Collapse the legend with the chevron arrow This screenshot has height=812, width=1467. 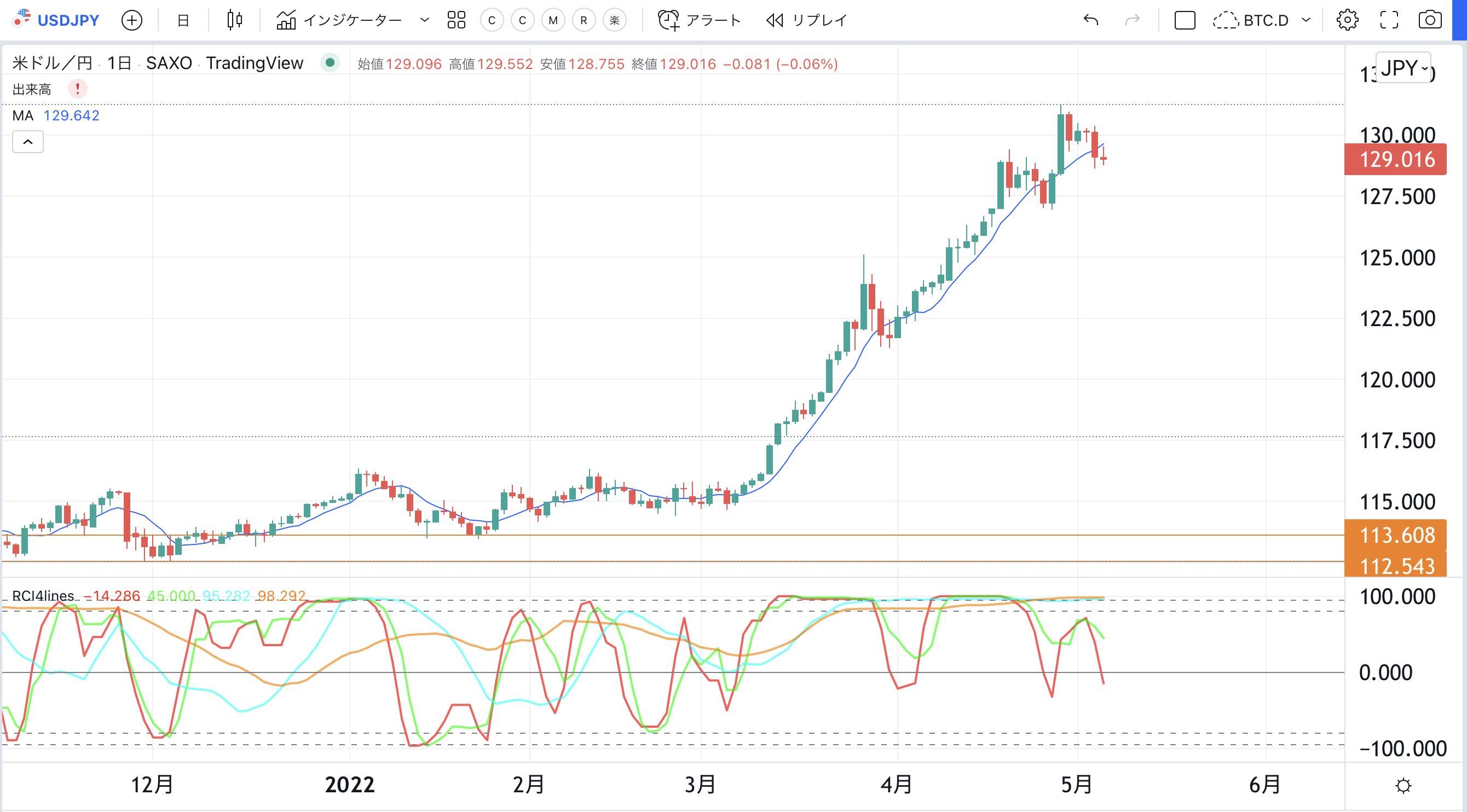coord(27,142)
